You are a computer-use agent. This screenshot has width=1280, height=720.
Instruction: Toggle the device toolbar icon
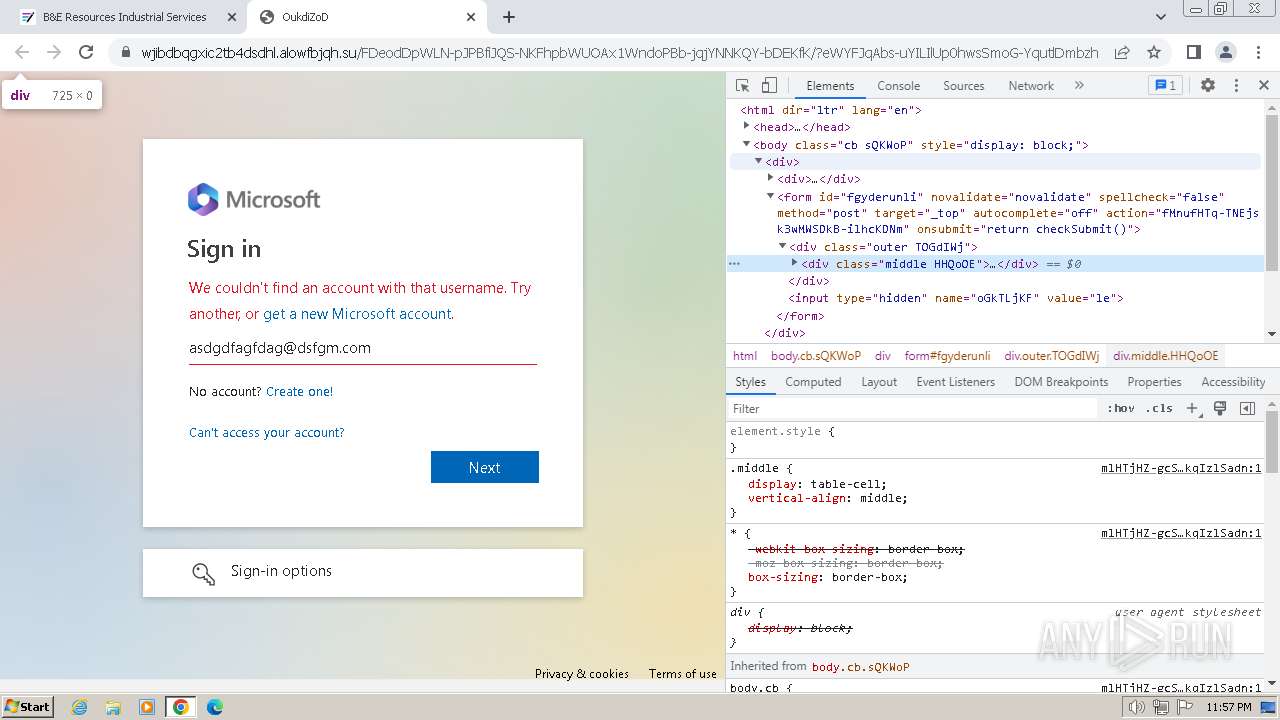click(769, 86)
